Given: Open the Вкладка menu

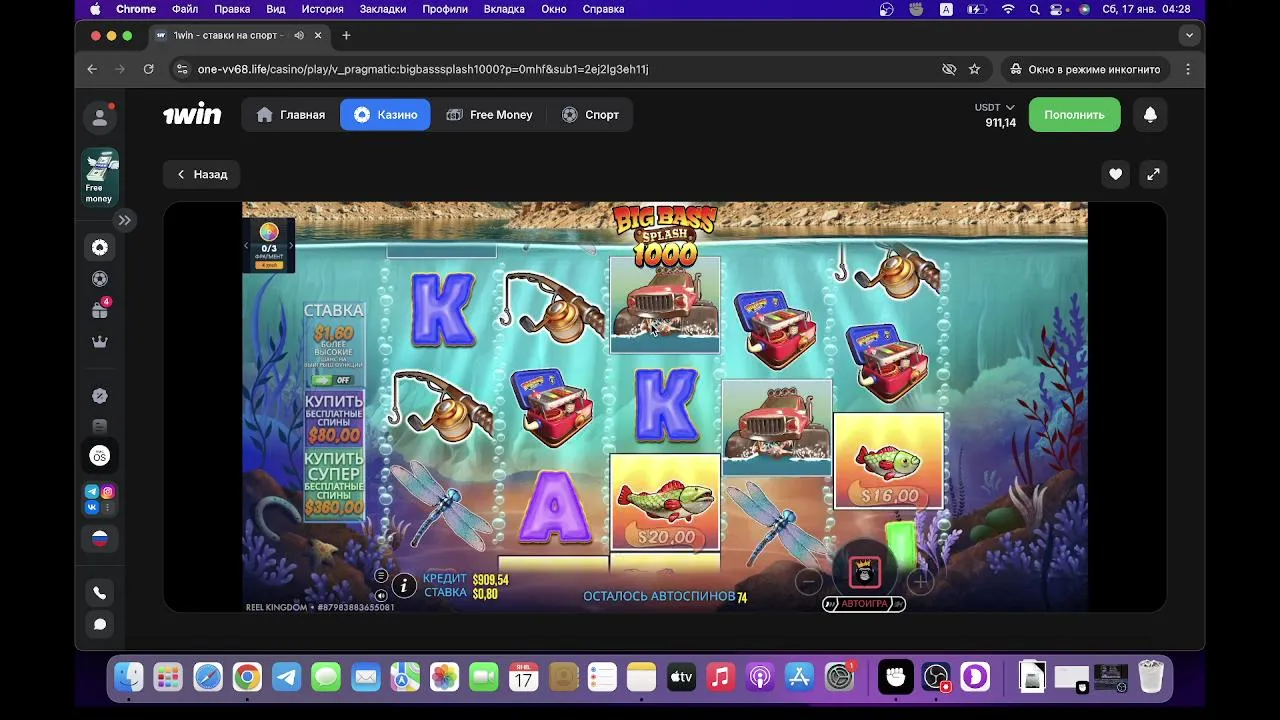Looking at the screenshot, I should click(x=504, y=9).
